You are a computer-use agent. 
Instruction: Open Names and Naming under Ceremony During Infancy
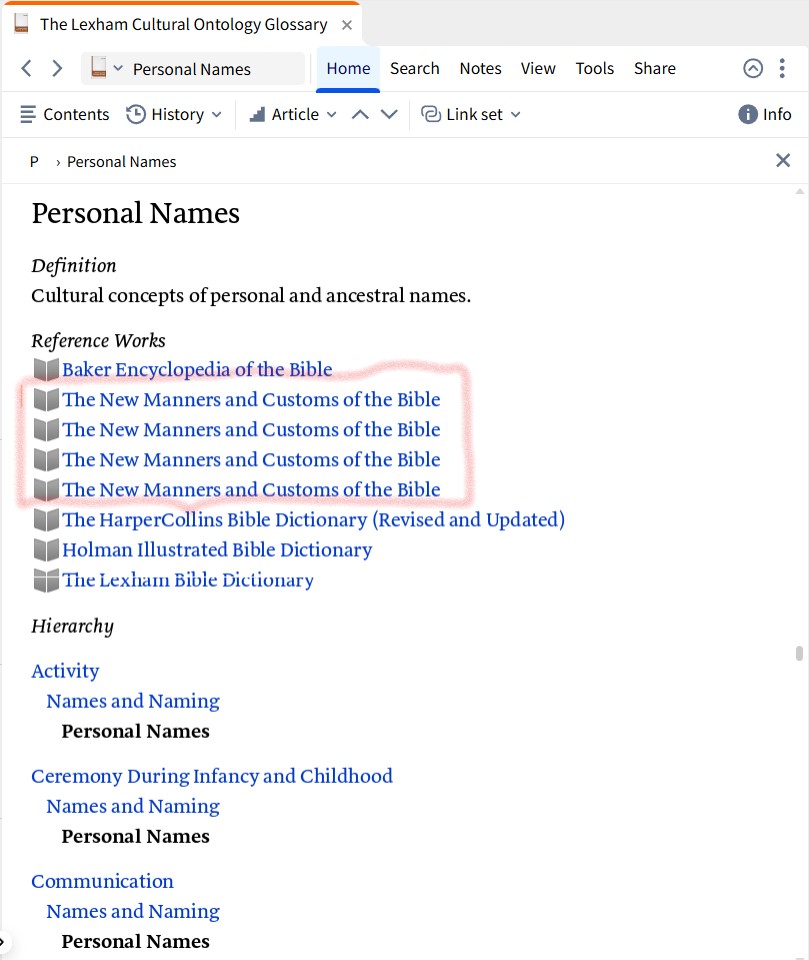[x=133, y=806]
